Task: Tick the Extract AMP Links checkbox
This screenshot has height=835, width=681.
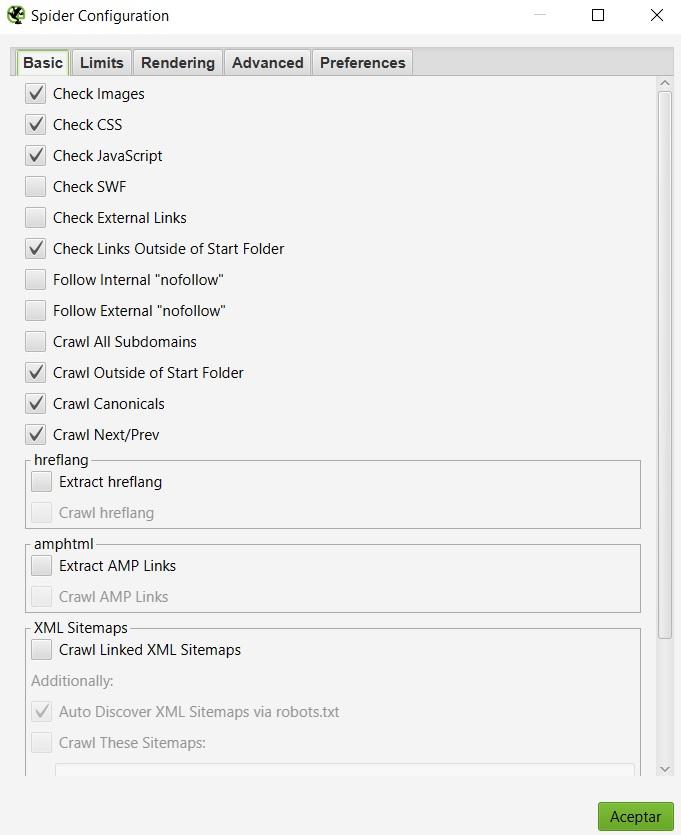Action: pyautogui.click(x=42, y=566)
